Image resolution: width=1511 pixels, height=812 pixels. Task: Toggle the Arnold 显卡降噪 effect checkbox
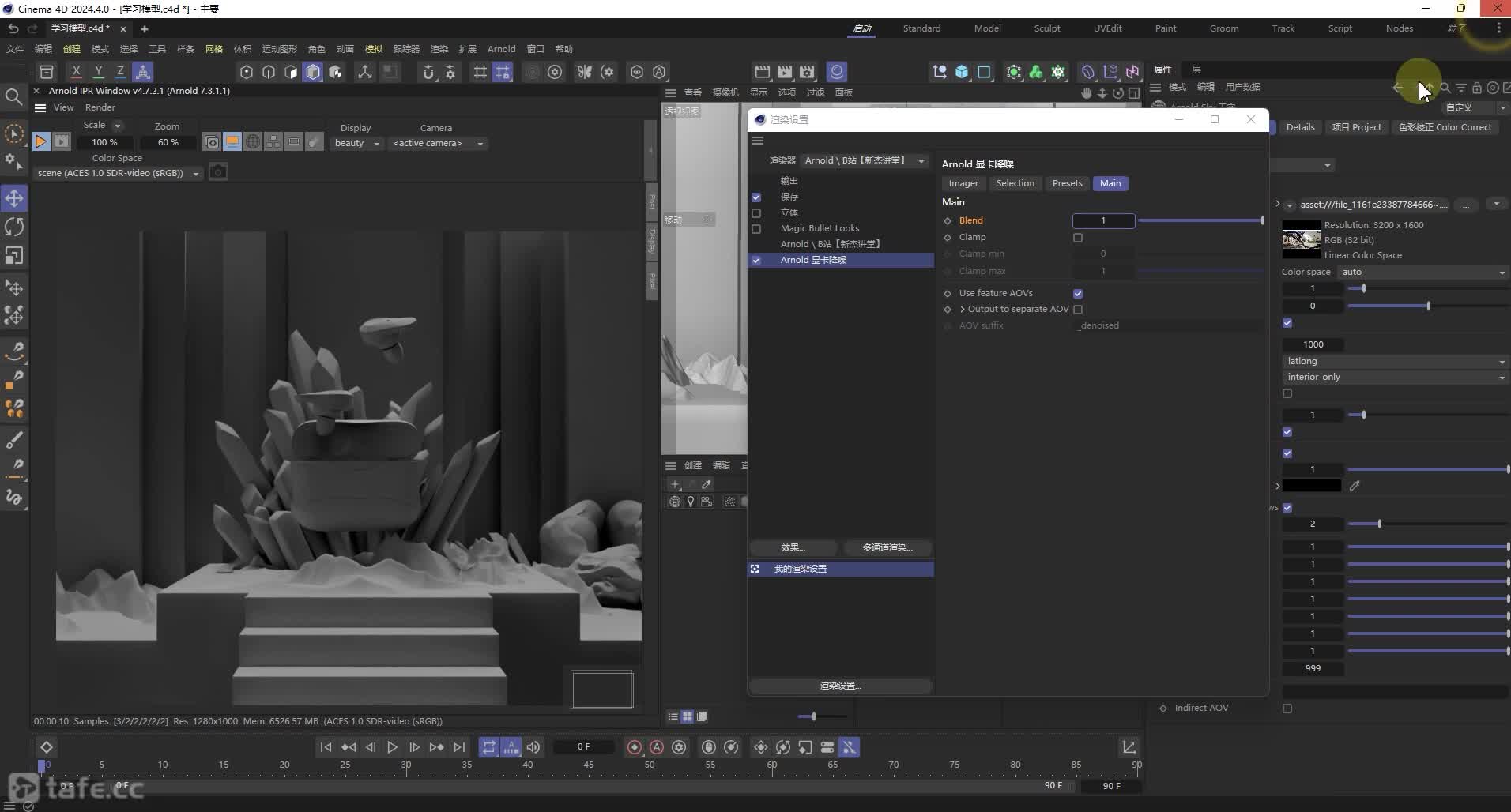click(x=756, y=261)
